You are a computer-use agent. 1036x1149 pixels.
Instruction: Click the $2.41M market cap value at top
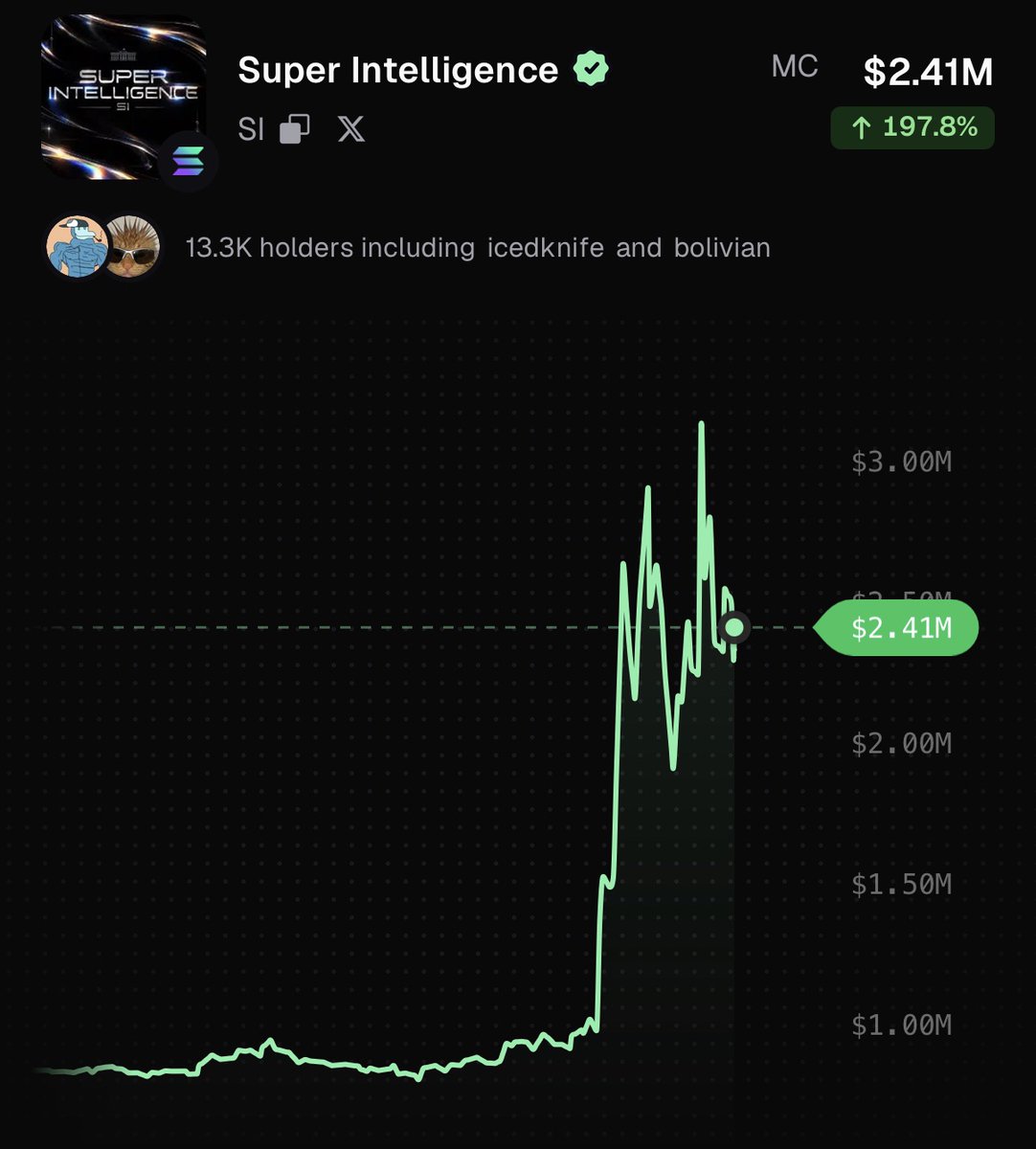tap(928, 72)
